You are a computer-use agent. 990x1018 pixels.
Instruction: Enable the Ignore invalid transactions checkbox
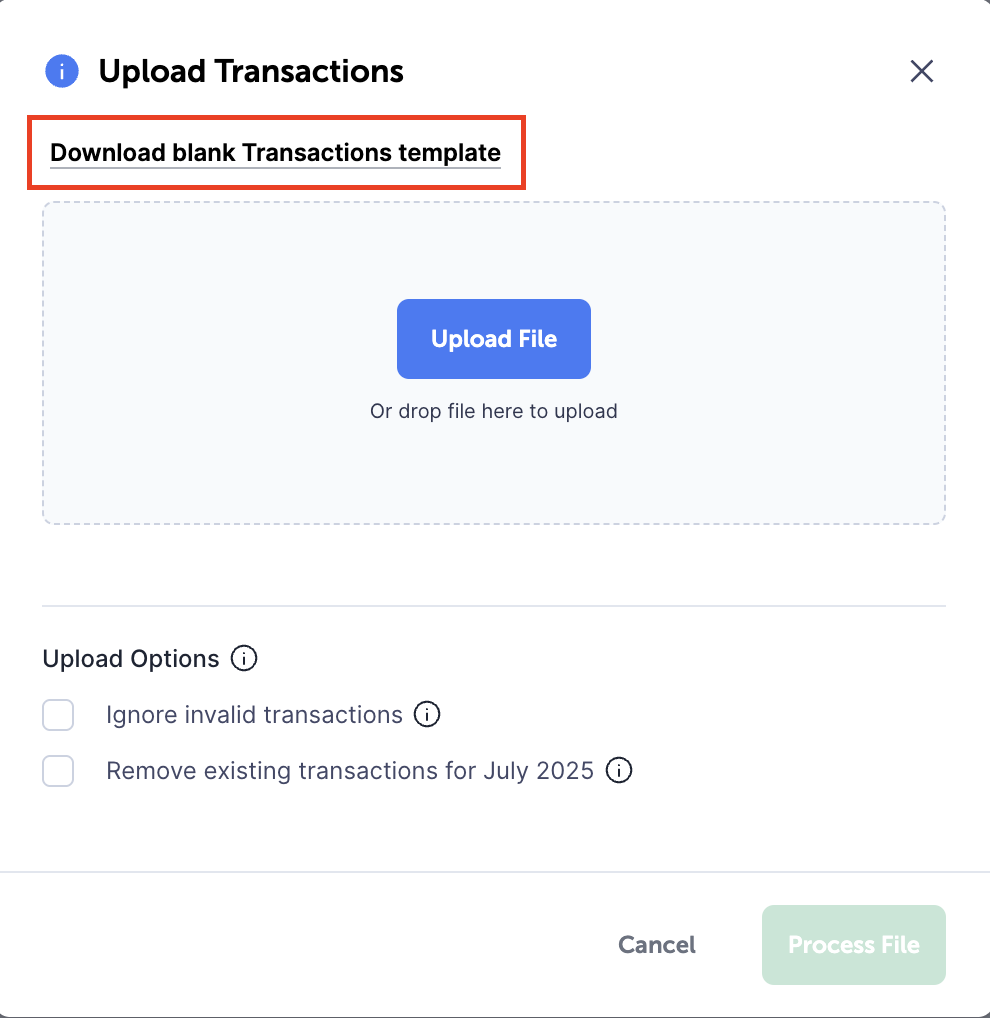click(58, 716)
